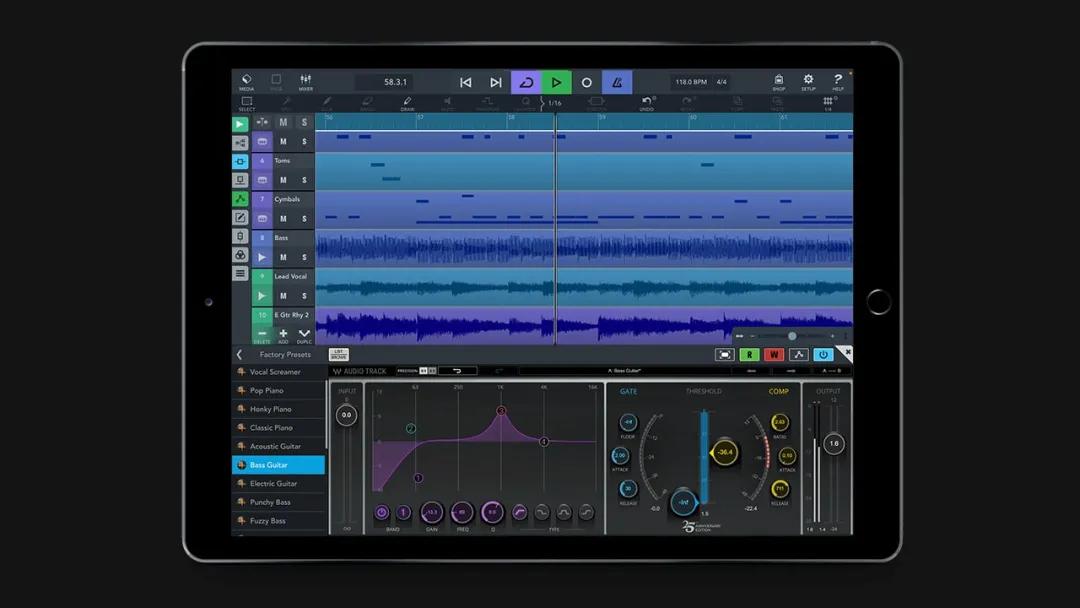Adjust the Output level slider knob
The image size is (1080, 608).
[834, 443]
